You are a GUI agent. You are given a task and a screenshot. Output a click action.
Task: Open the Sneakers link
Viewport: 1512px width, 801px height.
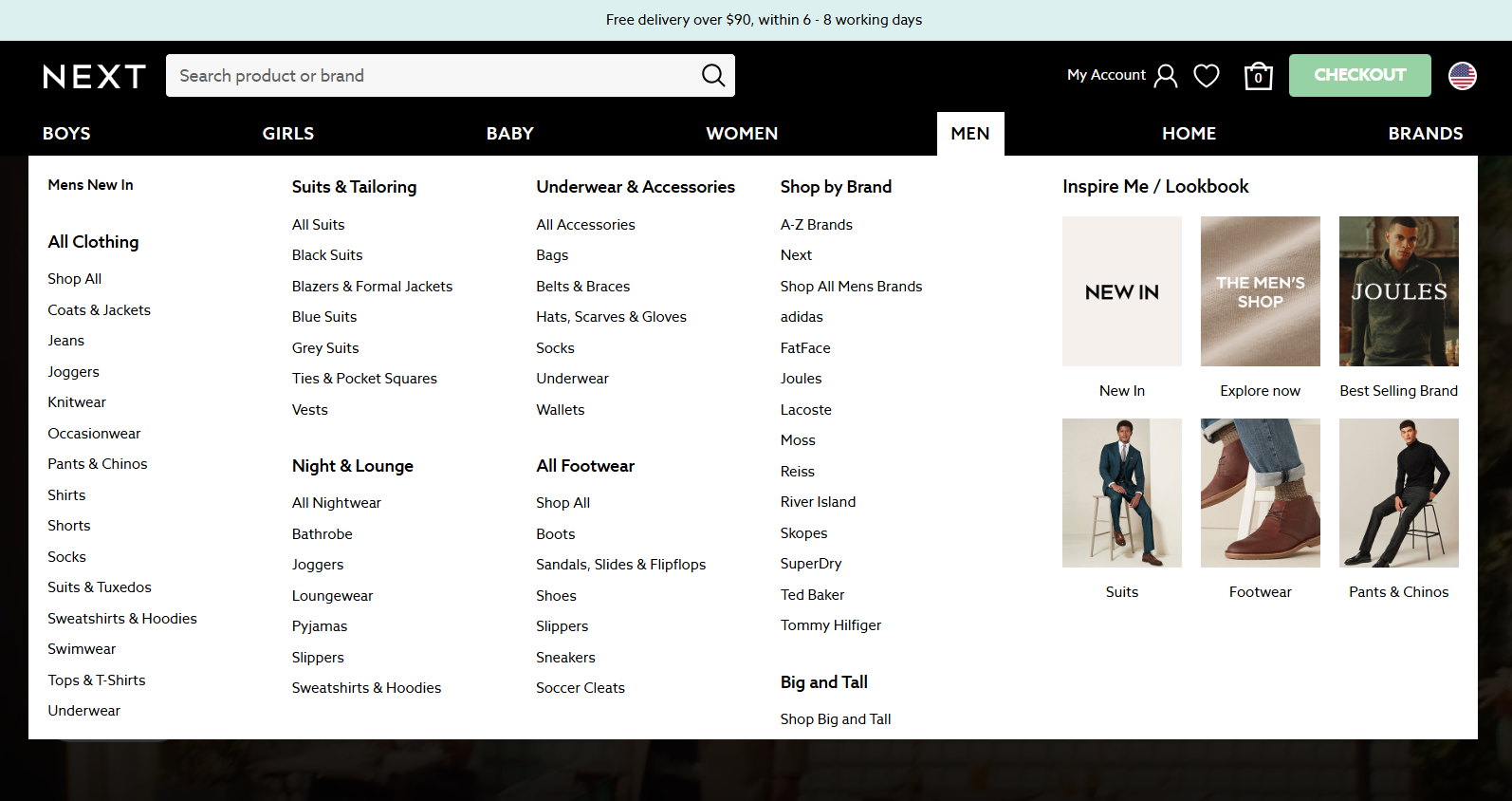[565, 658]
